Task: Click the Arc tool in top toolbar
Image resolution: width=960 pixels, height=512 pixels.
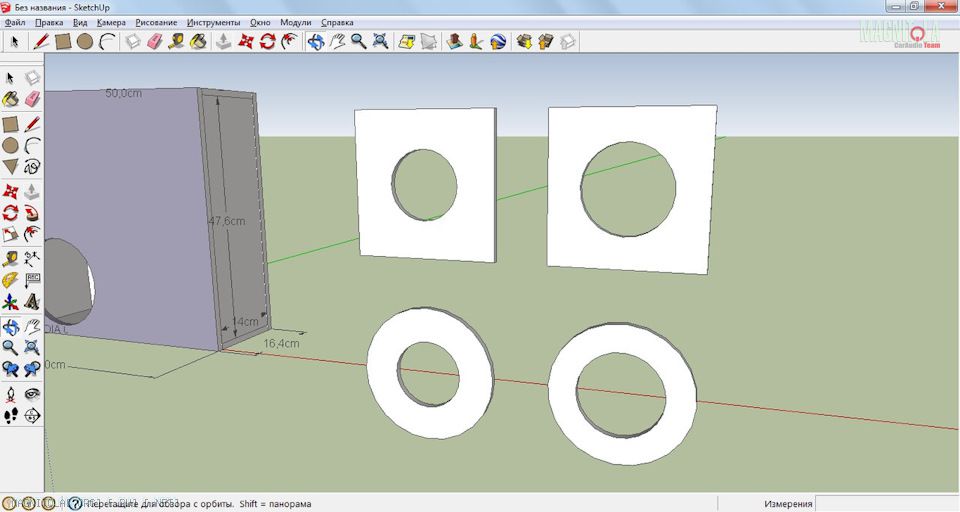Action: [107, 42]
